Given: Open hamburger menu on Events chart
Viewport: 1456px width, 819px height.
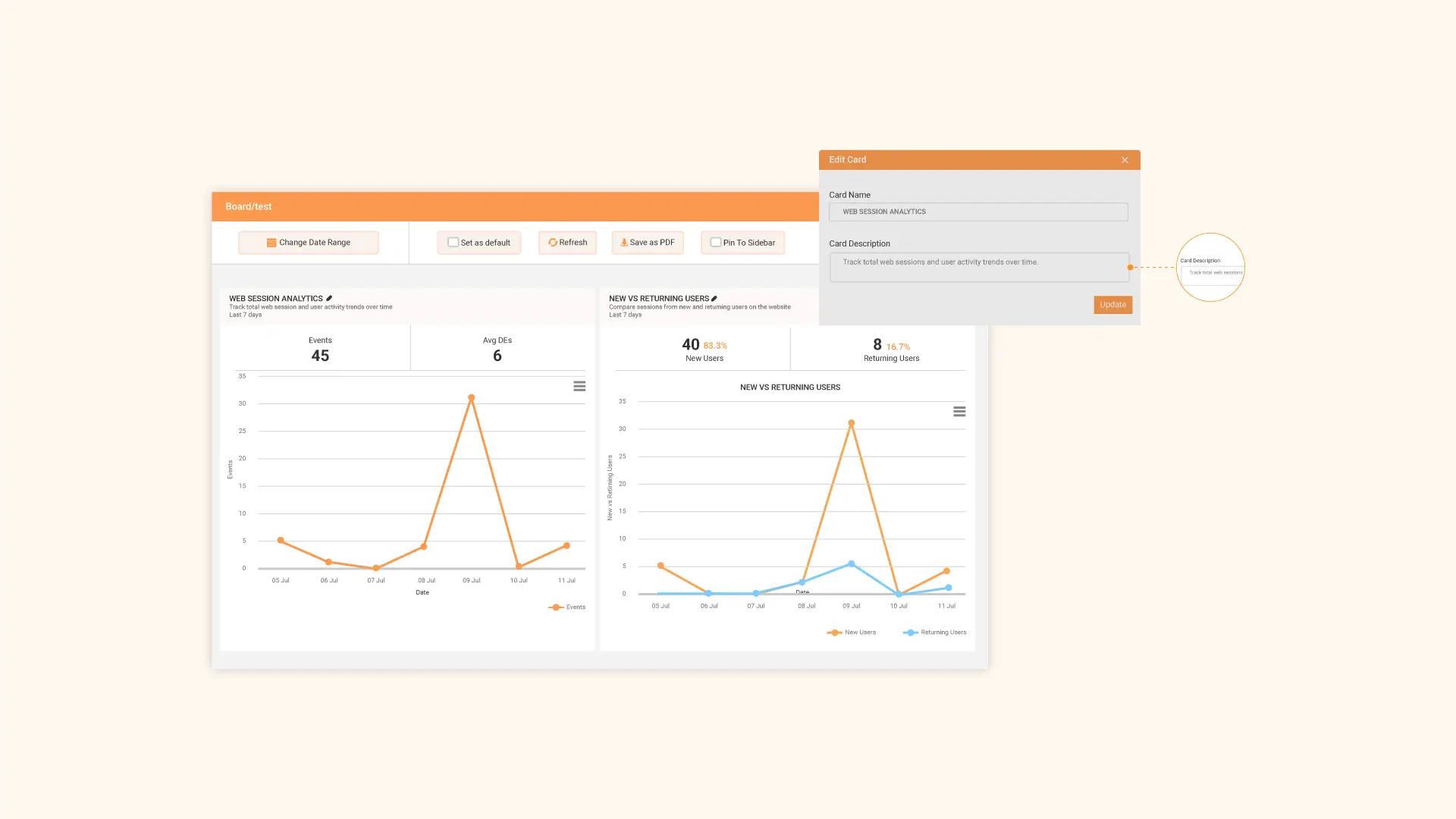Looking at the screenshot, I should point(579,387).
